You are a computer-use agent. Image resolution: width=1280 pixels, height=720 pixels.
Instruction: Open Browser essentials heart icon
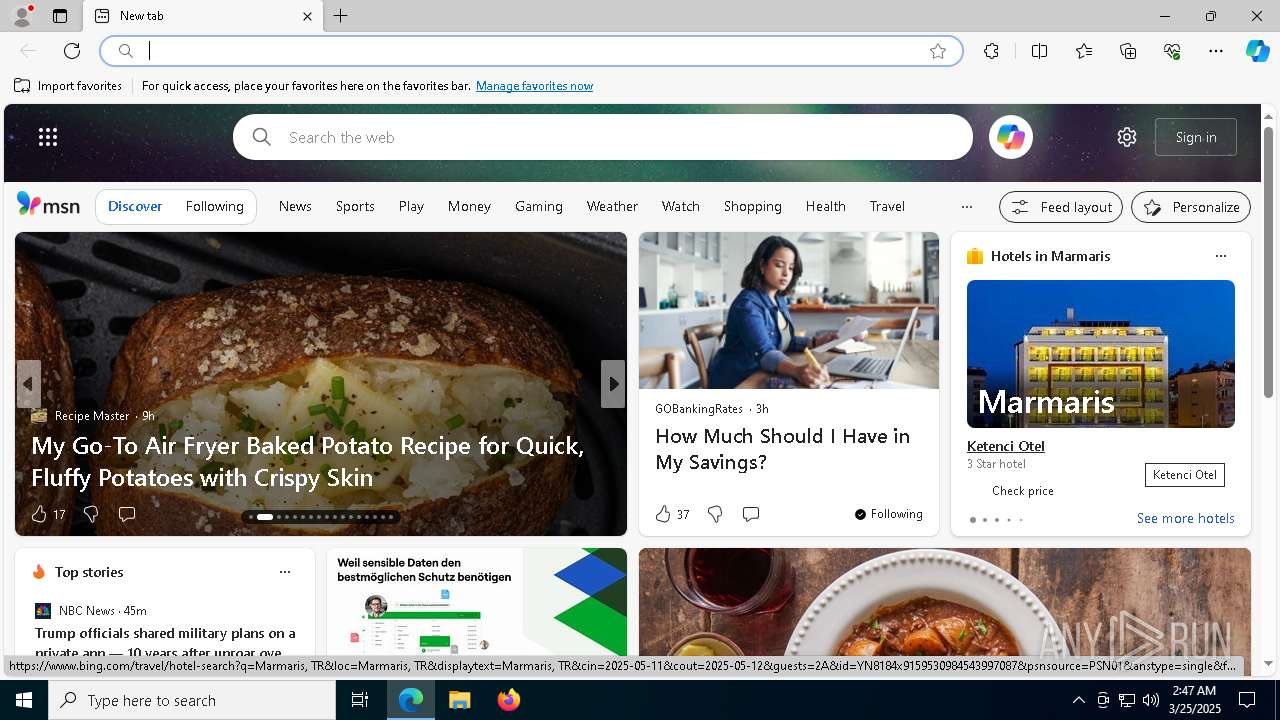(1172, 51)
